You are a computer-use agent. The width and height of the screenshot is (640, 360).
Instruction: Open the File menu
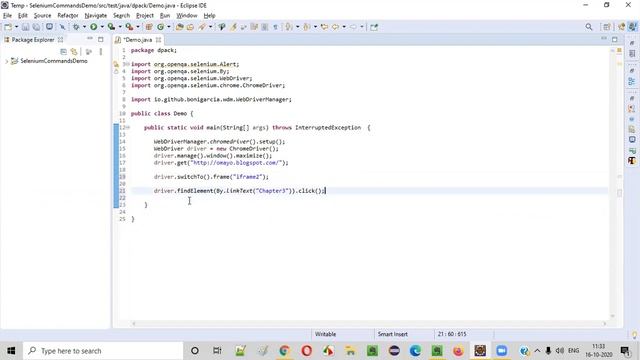point(7,16)
